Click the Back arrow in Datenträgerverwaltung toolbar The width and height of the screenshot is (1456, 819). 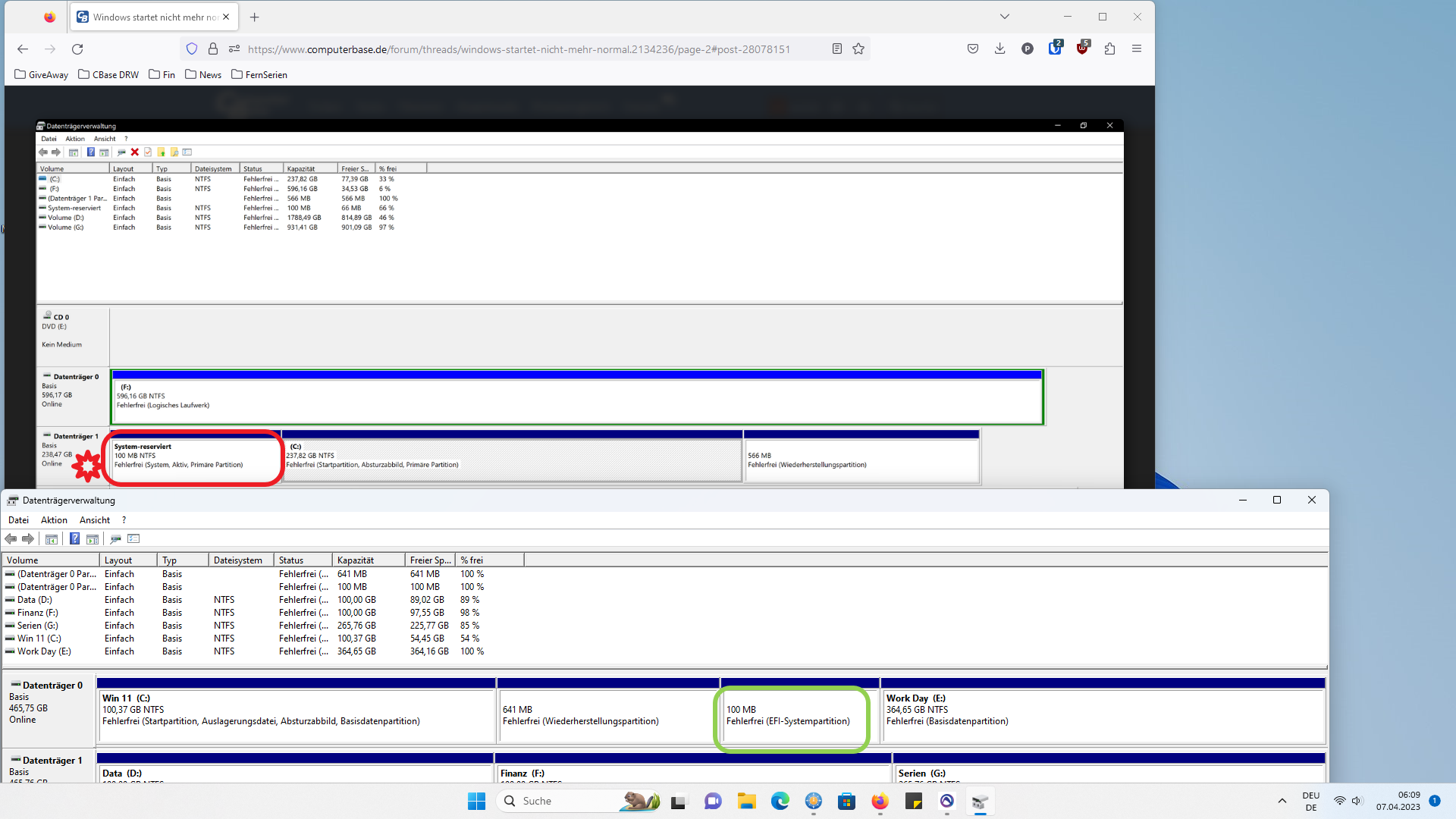[x=11, y=538]
